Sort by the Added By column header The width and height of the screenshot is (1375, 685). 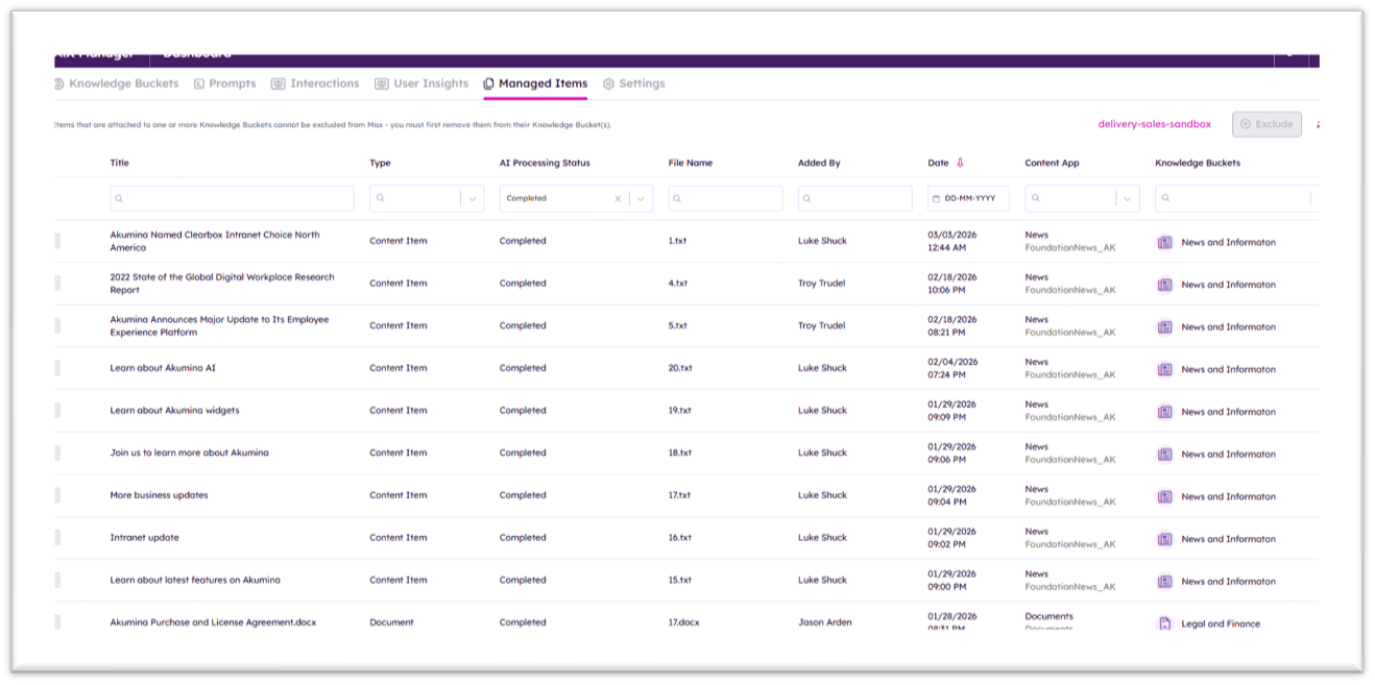819,162
